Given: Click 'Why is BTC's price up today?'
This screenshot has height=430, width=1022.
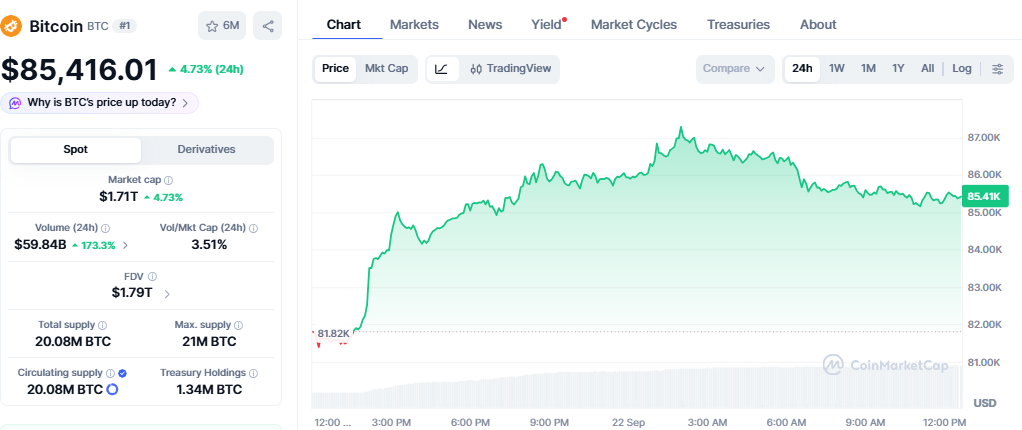Looking at the screenshot, I should point(102,103).
